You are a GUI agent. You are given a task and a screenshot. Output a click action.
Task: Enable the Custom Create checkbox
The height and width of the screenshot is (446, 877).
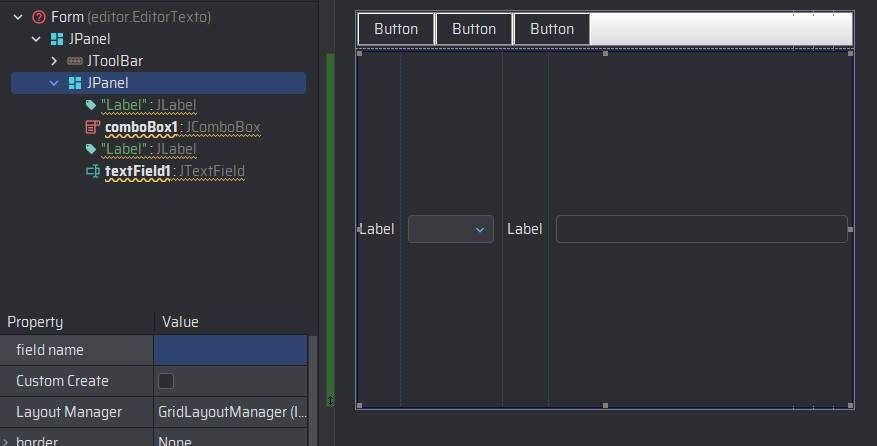(x=166, y=381)
